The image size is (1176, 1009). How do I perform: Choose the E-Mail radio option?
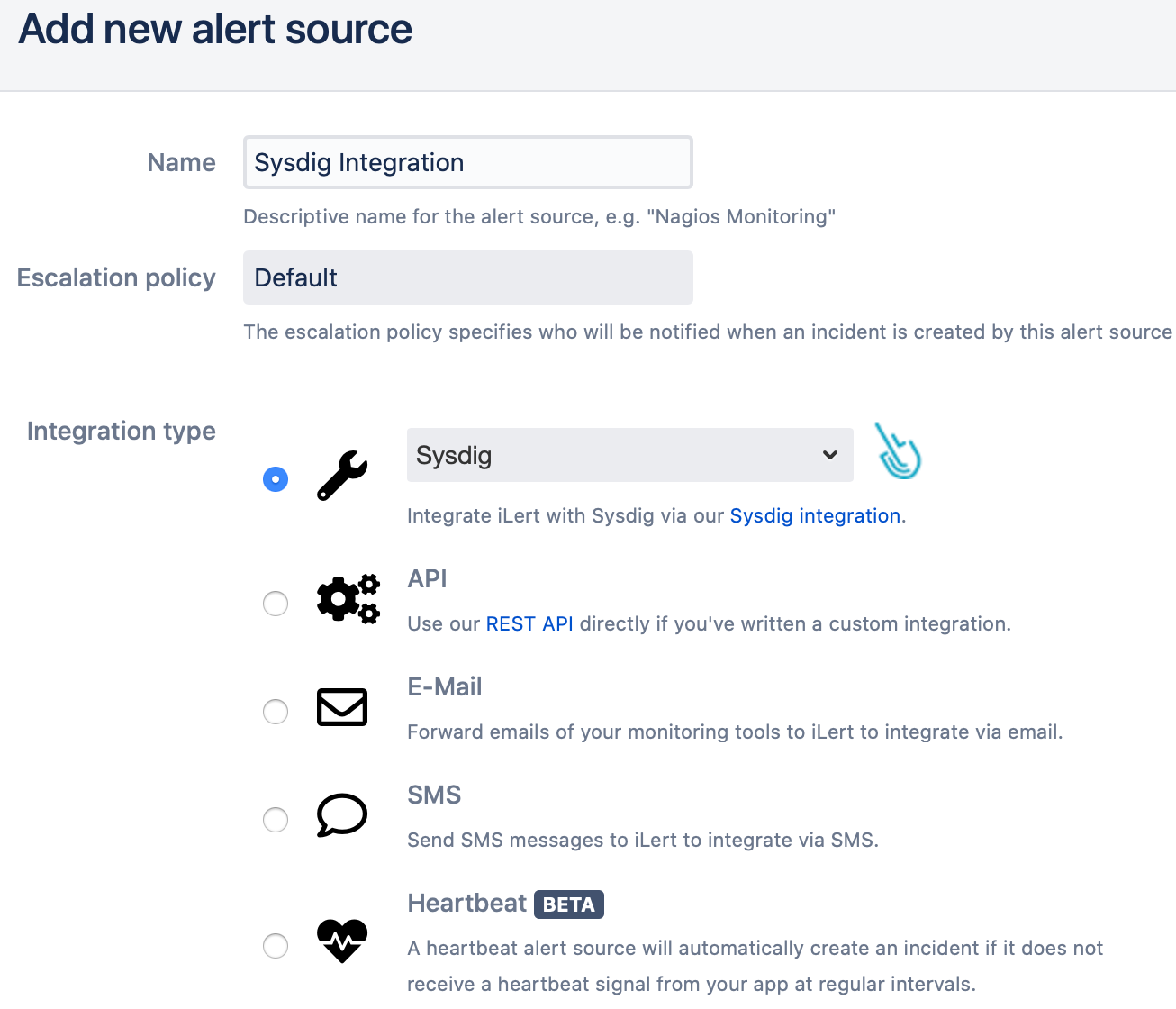click(276, 712)
